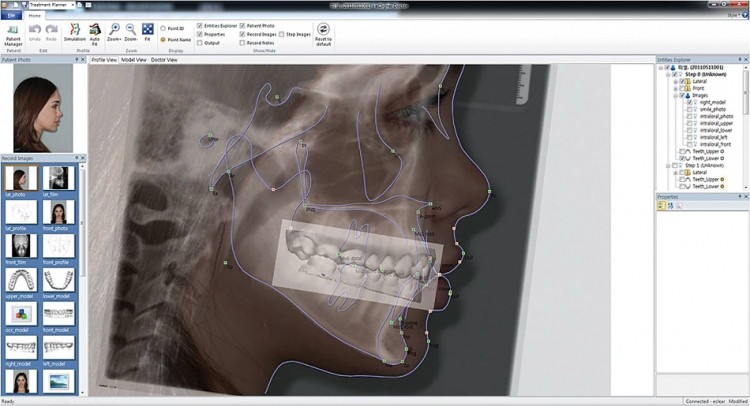Open the File menu

(x=11, y=15)
